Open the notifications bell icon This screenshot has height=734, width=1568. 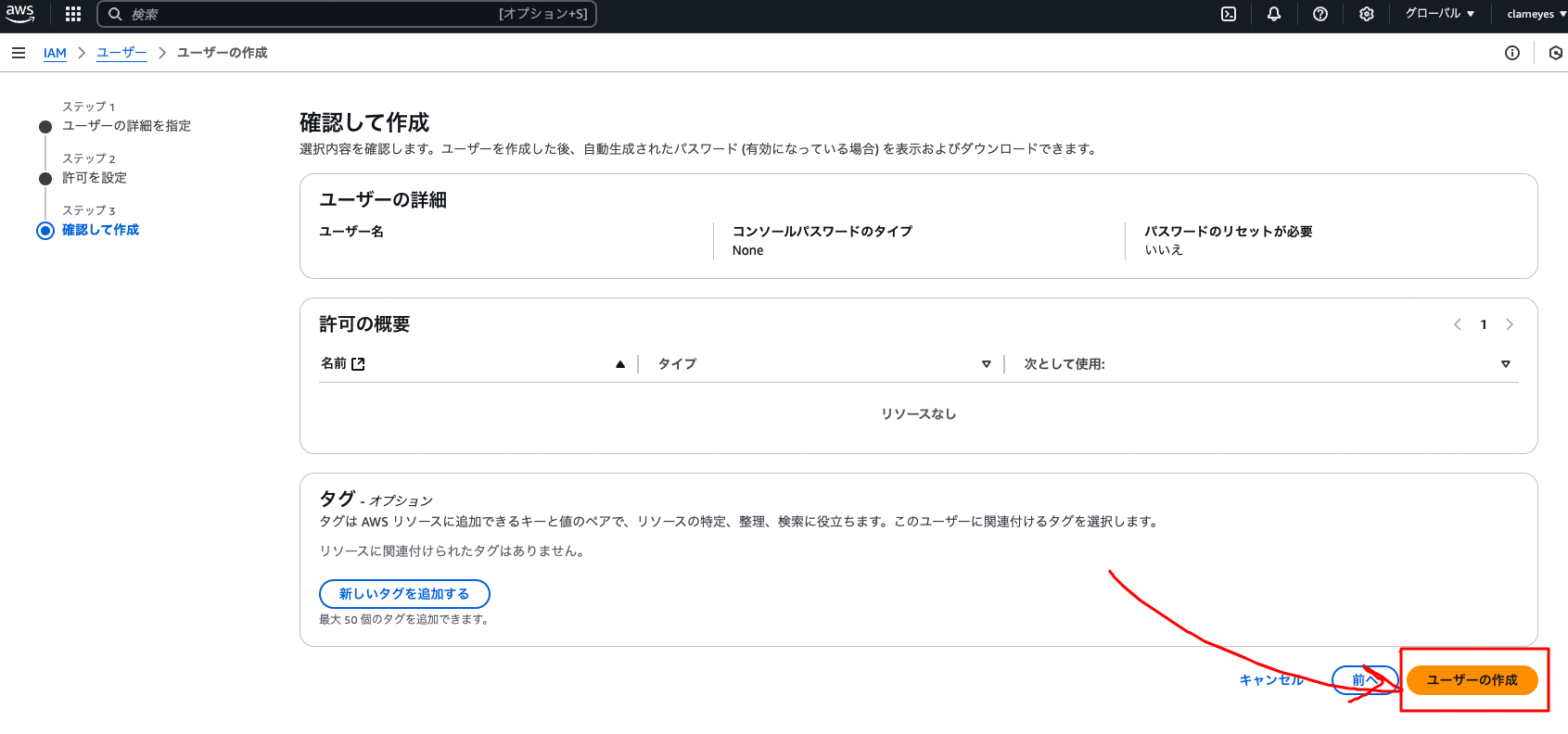click(1274, 14)
